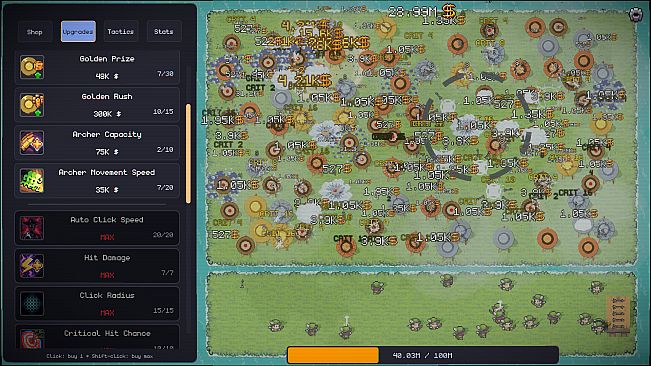Screen dimensions: 651x366
Task: Click the 7/20 Movement Speed level
Action: [x=165, y=188]
